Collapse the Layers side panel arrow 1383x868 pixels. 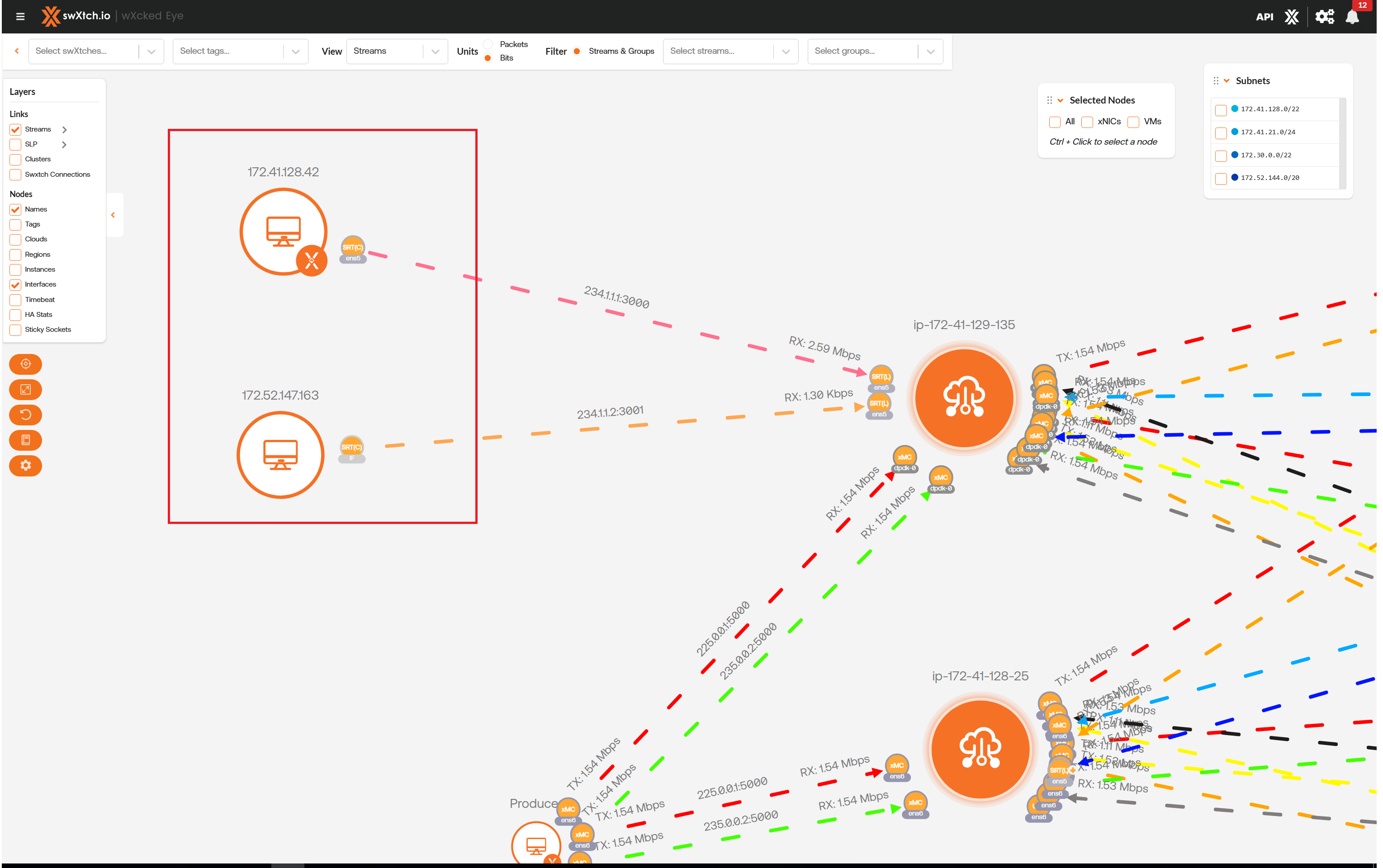point(113,215)
